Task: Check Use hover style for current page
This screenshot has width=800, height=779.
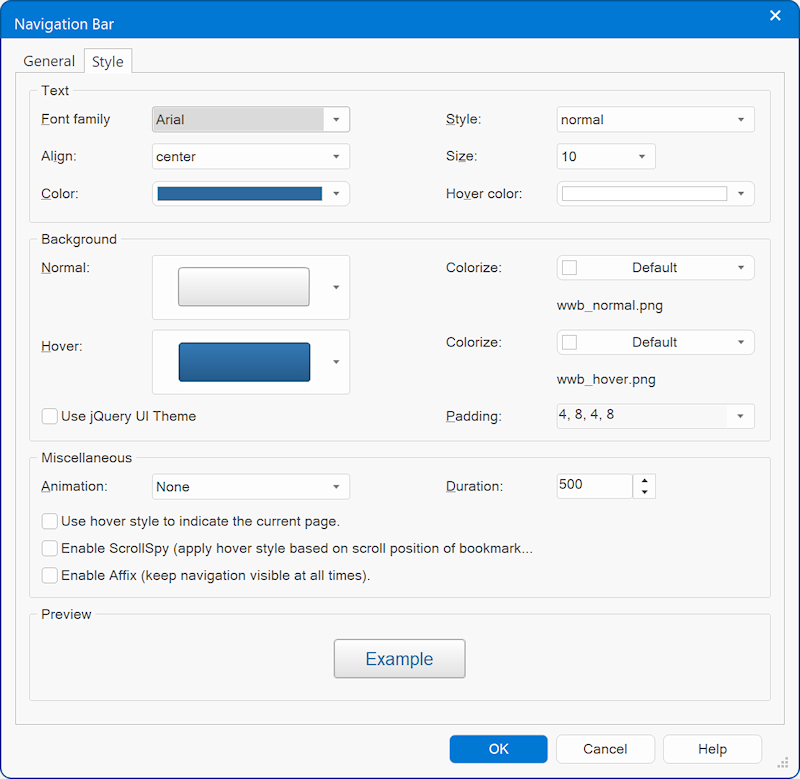Action: point(49,521)
